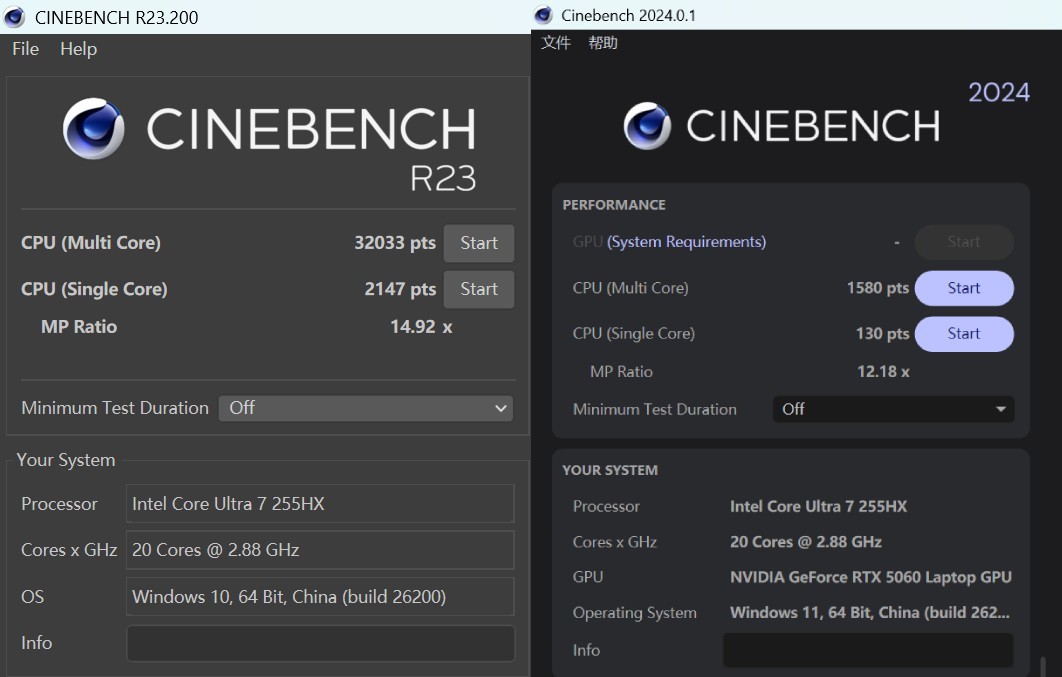Image resolution: width=1062 pixels, height=677 pixels.
Task: Open the 帮助 menu in Cinebench 2024
Action: pos(603,43)
